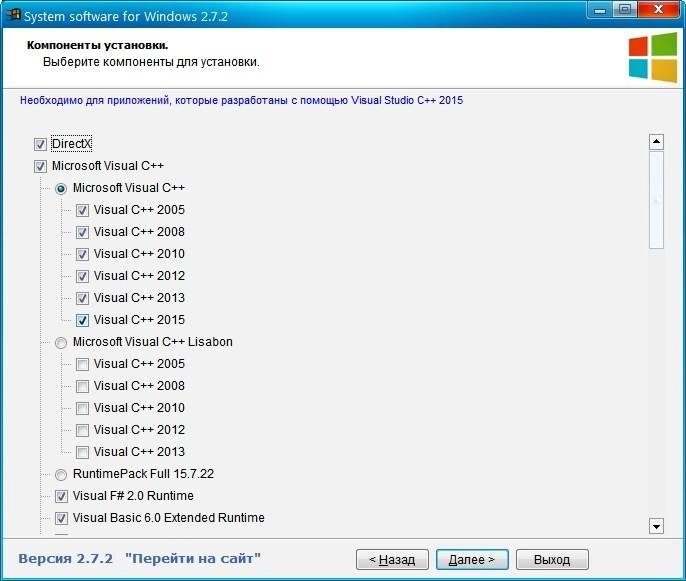Image resolution: width=686 pixels, height=581 pixels.
Task: Uncheck the DirectX checkbox
Action: [40, 144]
